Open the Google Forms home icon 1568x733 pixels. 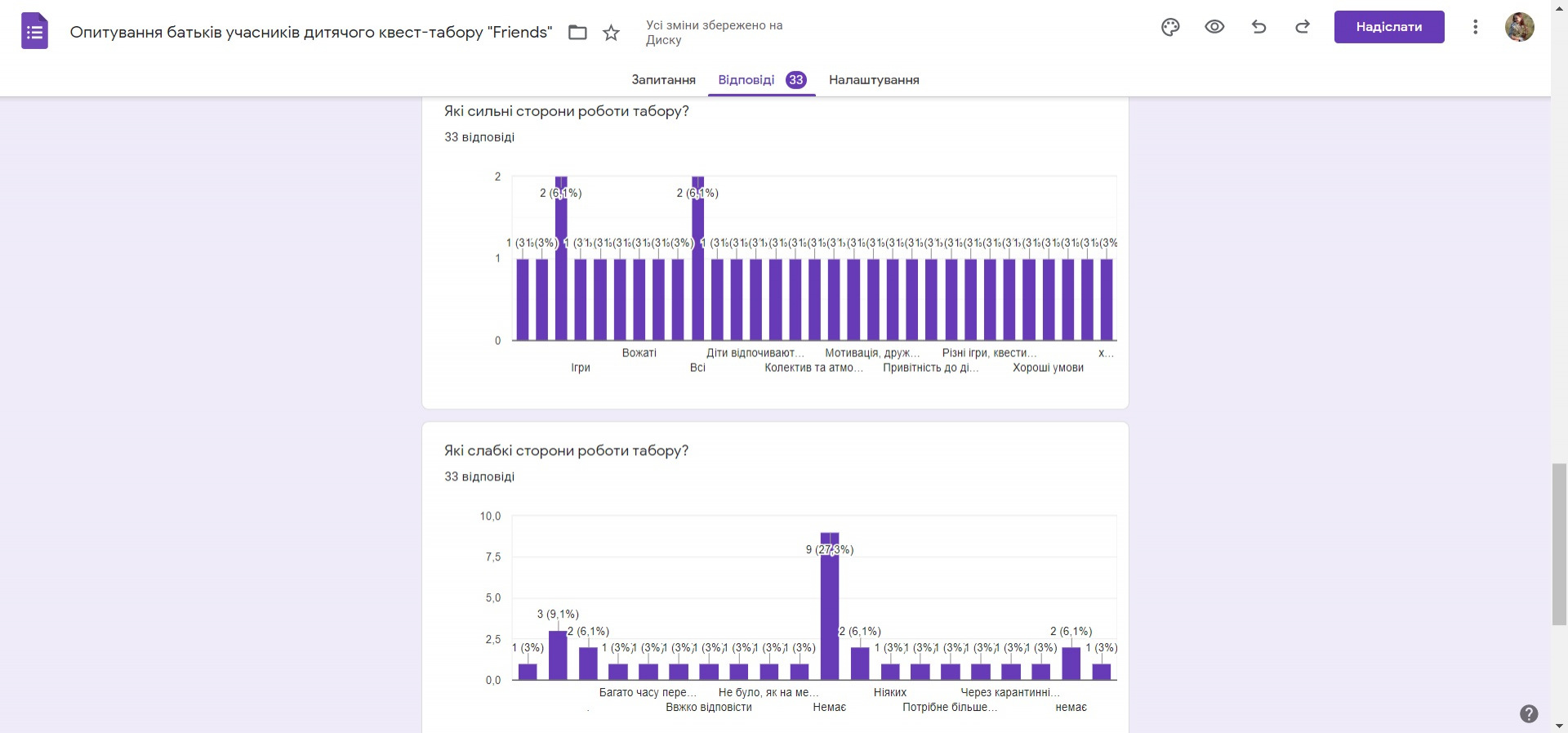click(x=34, y=32)
